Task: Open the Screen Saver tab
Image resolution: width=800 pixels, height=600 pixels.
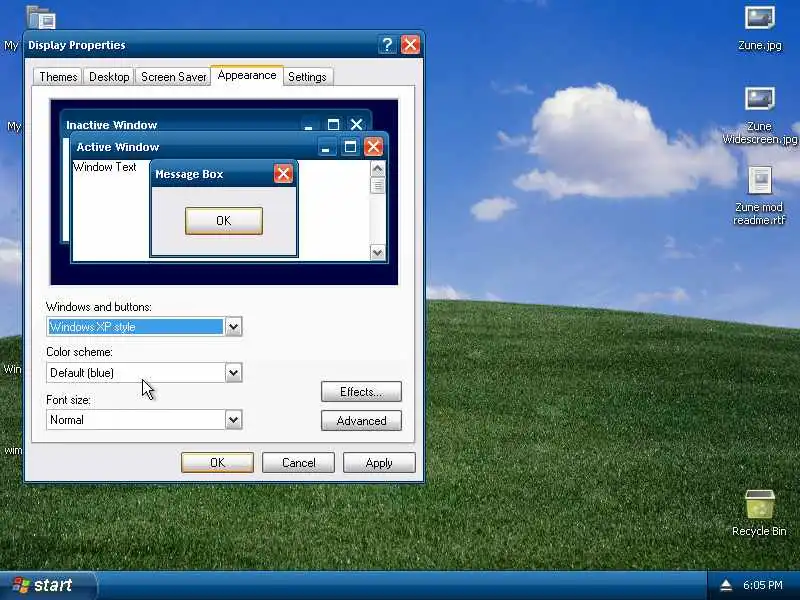Action: (x=173, y=77)
